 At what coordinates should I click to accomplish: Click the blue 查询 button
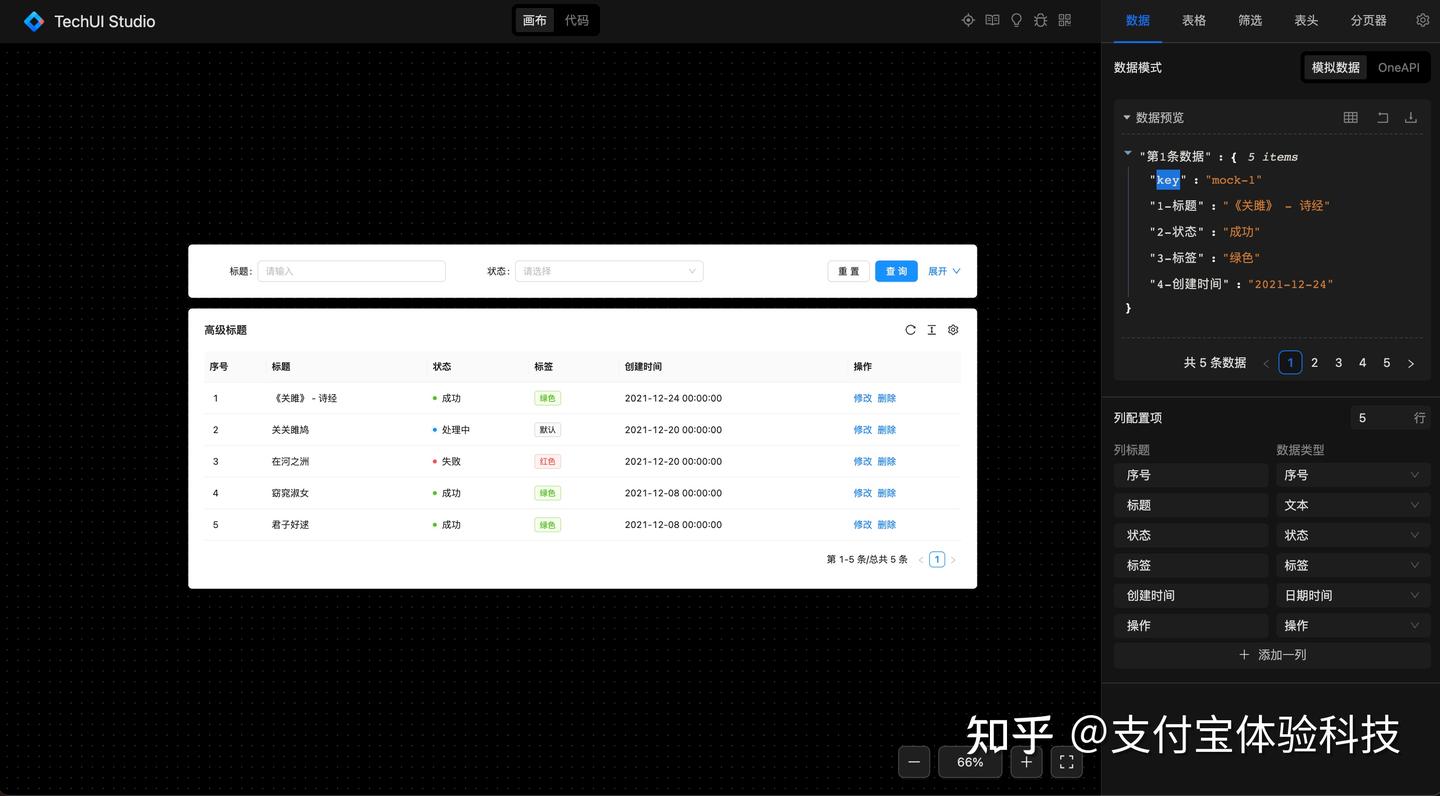point(895,271)
